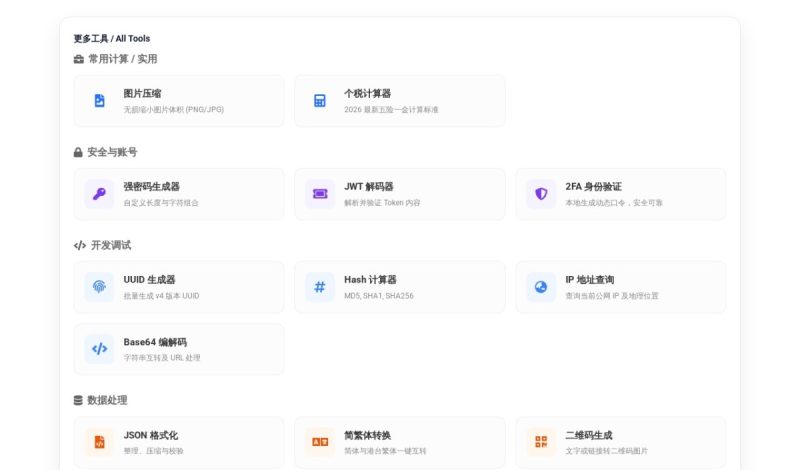Click the description under 二维码生成
The image size is (800, 470).
(x=607, y=451)
